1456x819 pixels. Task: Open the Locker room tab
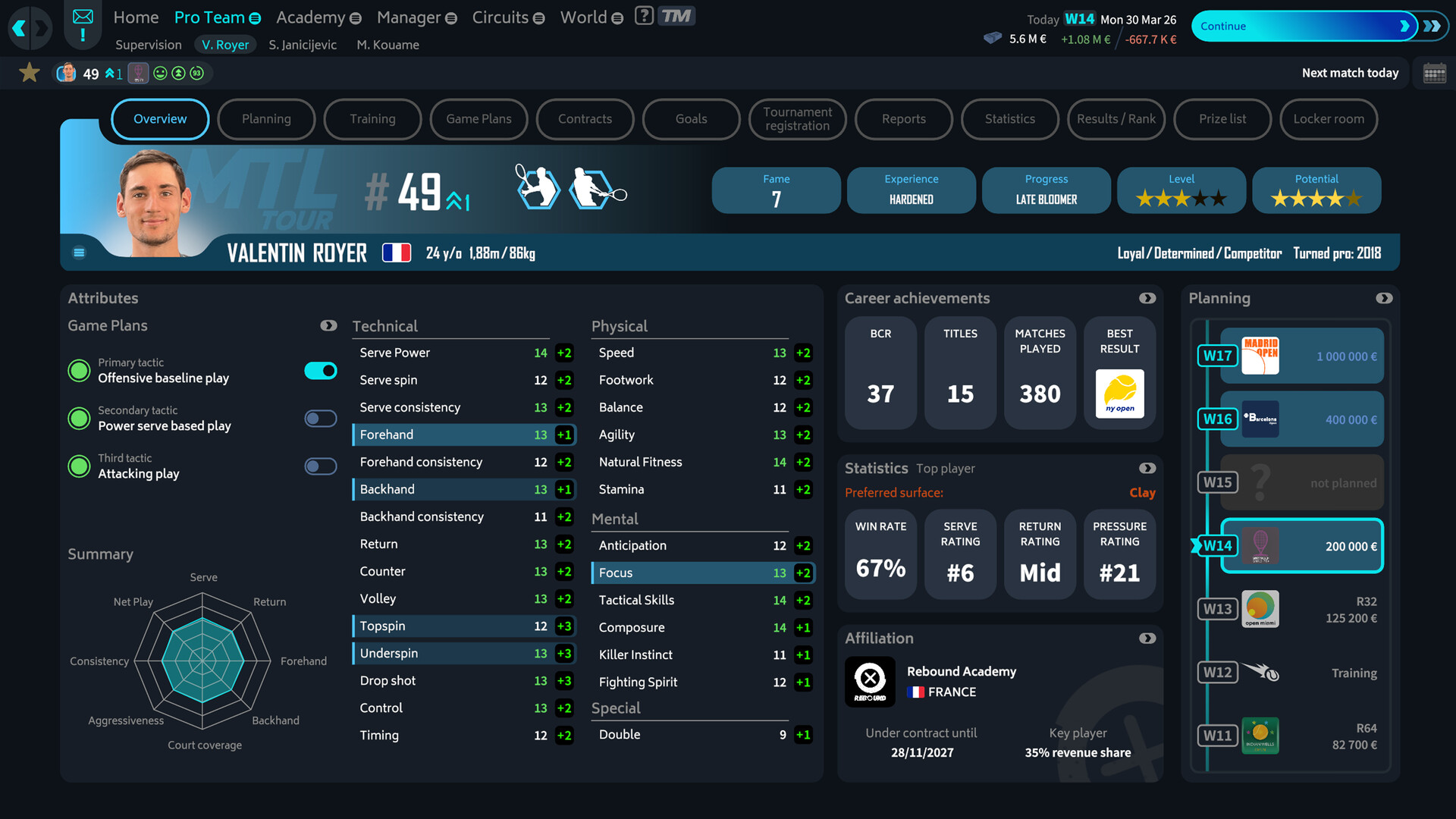1328,119
